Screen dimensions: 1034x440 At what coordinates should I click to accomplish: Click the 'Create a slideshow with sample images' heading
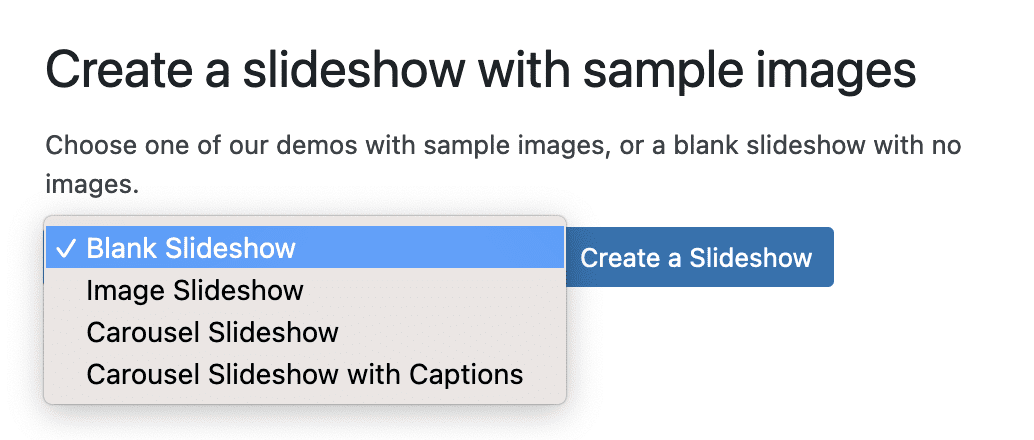coord(481,71)
